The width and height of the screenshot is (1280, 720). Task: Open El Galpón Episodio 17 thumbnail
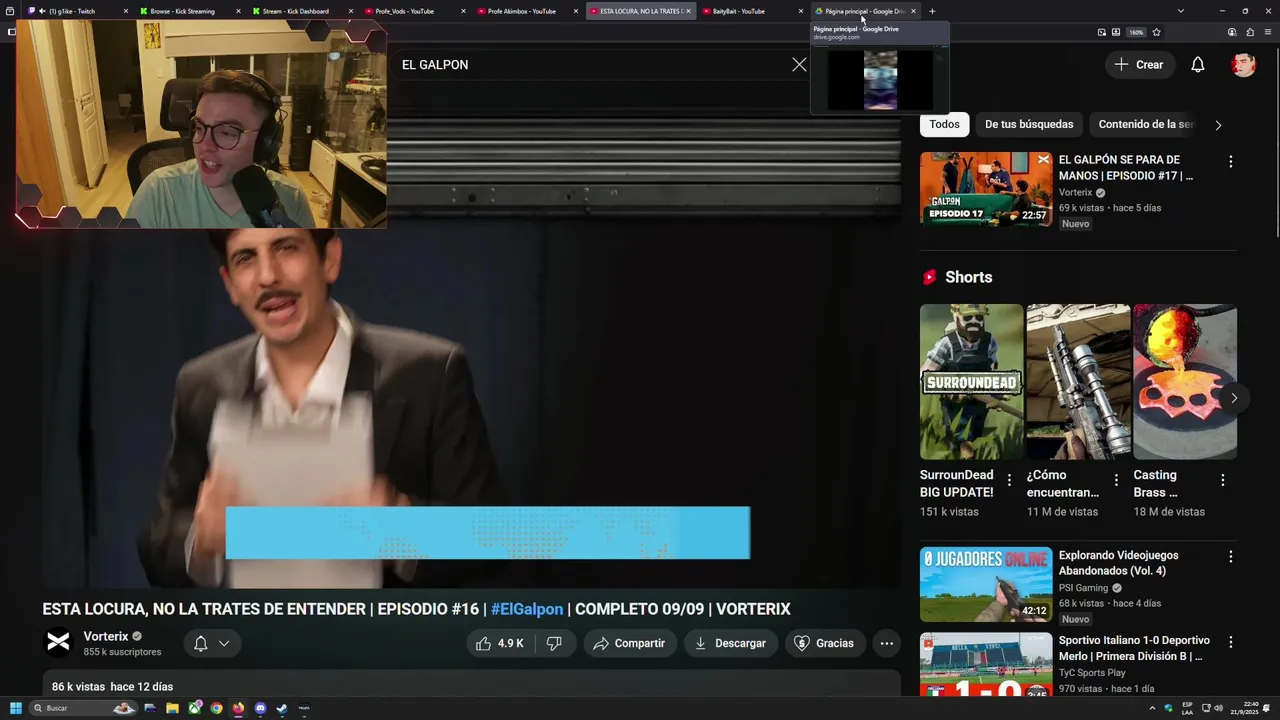click(986, 189)
